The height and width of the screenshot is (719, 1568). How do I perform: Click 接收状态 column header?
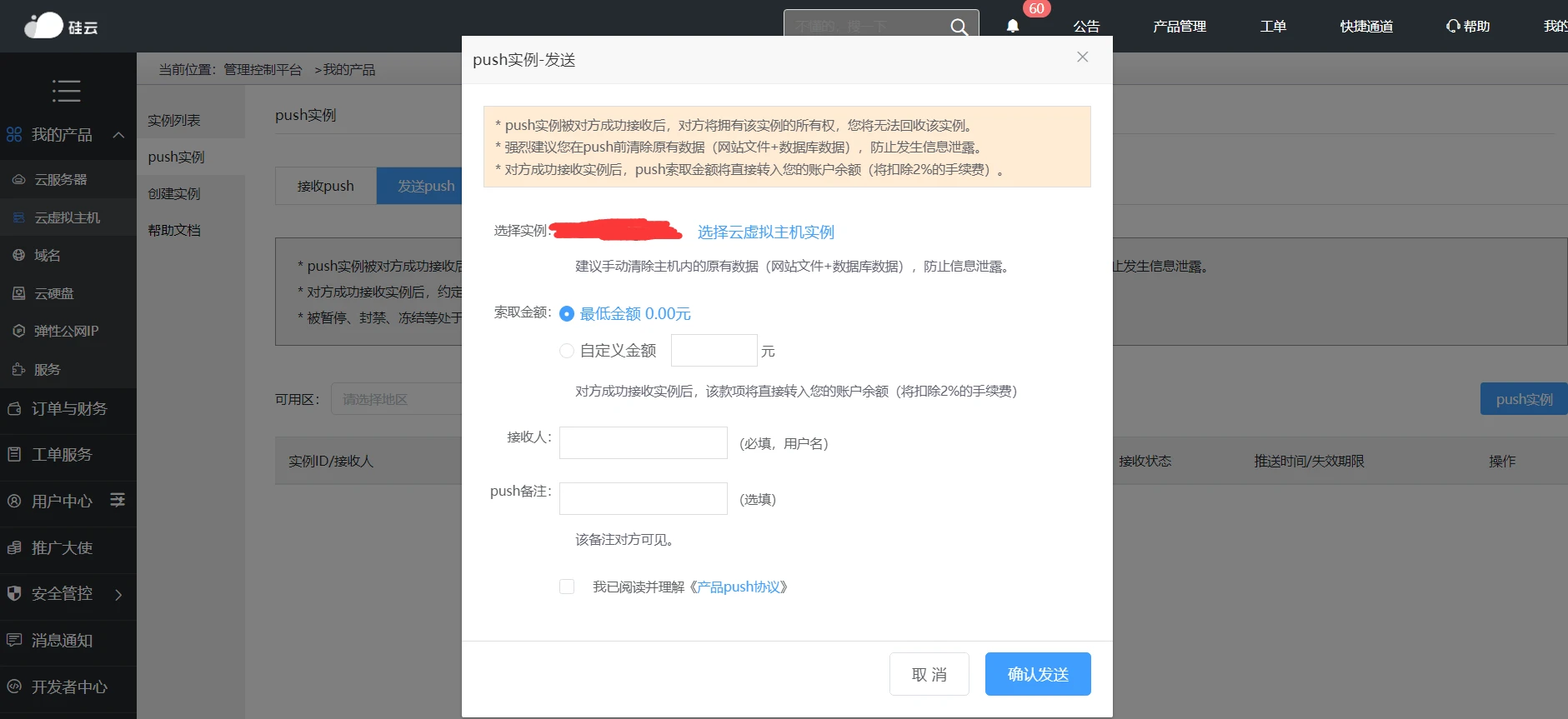1145,461
